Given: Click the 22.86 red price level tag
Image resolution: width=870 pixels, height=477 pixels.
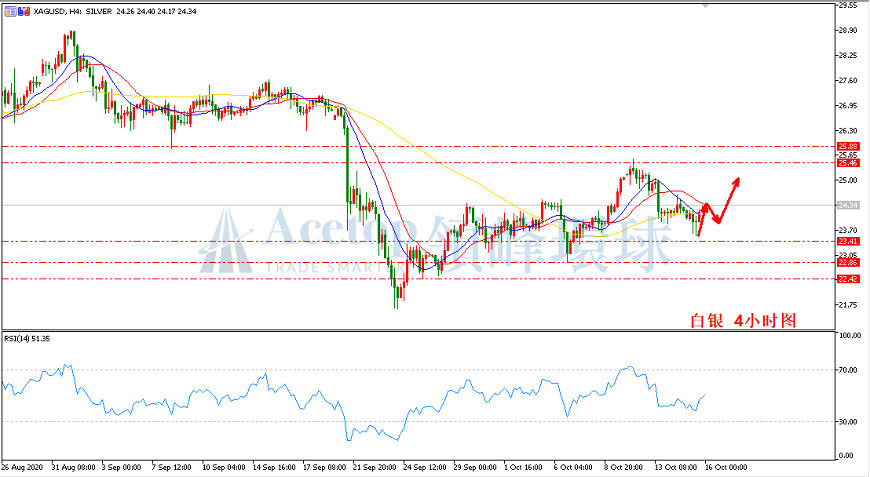Looking at the screenshot, I should pyautogui.click(x=848, y=262).
